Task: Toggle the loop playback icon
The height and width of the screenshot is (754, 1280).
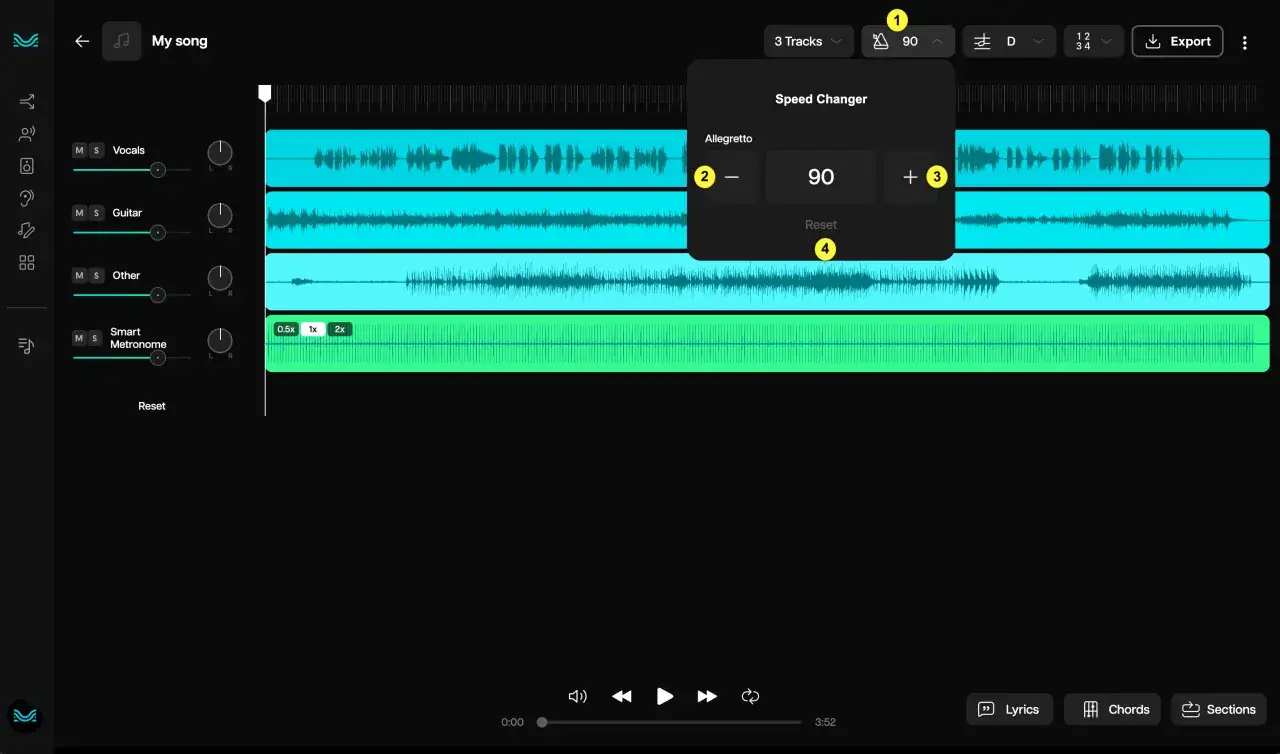Action: (750, 696)
